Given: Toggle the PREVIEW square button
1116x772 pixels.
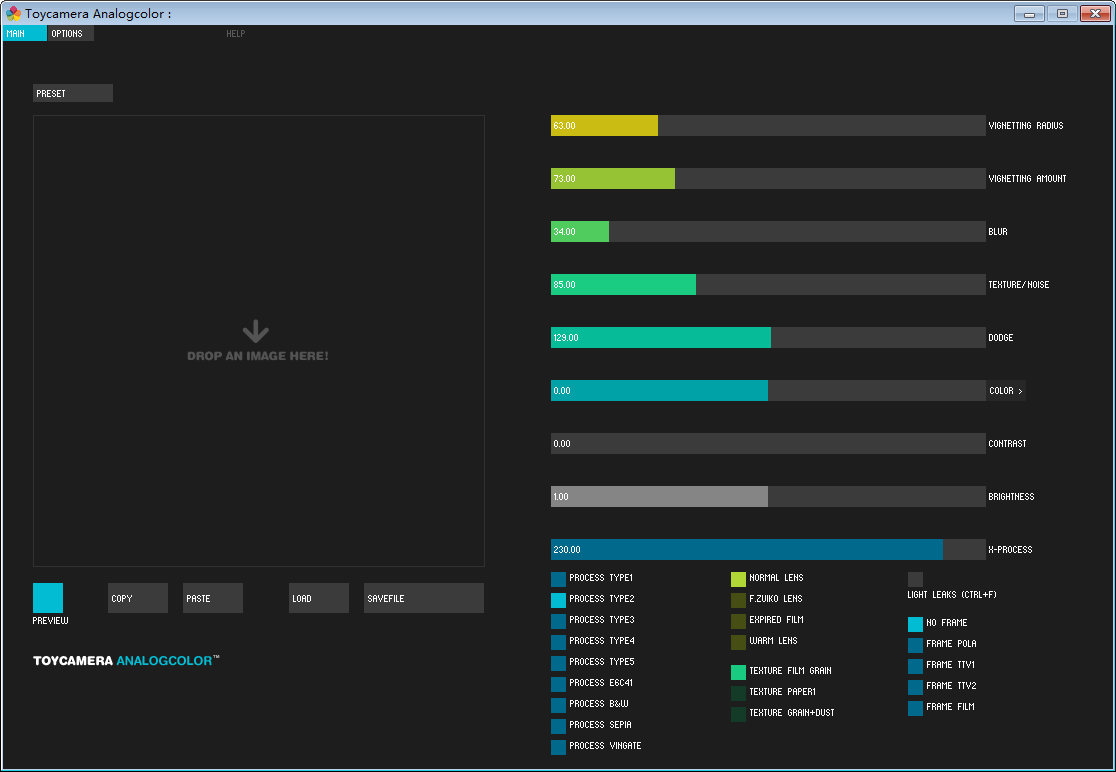Looking at the screenshot, I should tap(48, 598).
